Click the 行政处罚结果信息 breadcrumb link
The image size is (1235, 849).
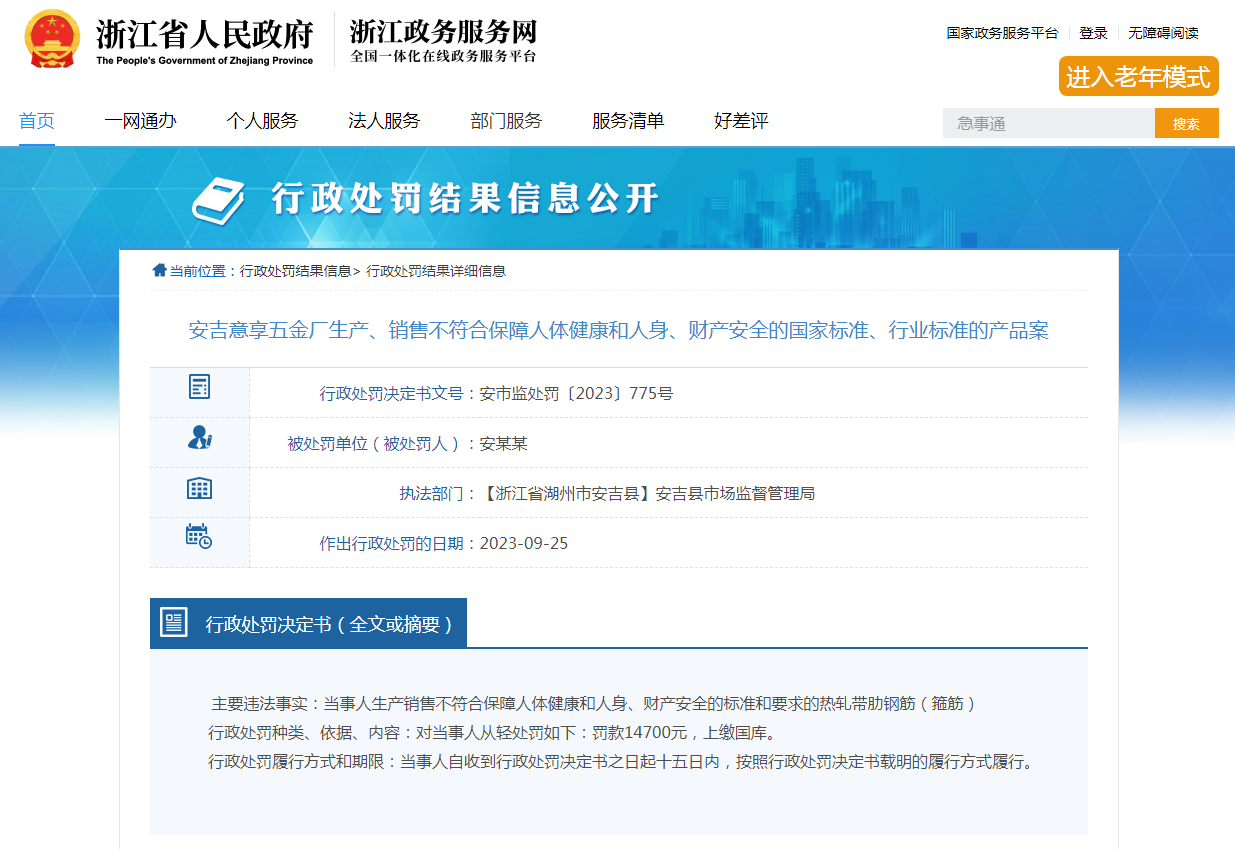point(295,271)
